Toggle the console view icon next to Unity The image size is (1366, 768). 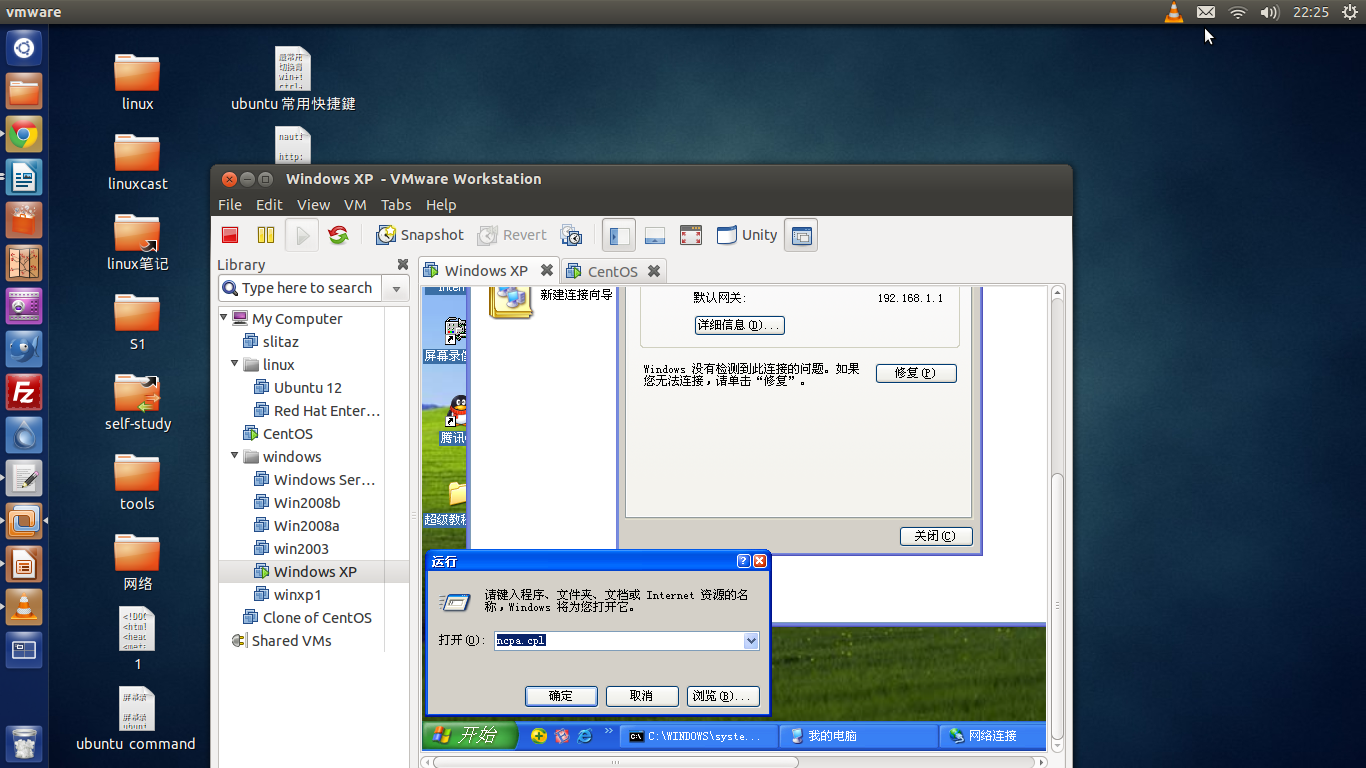[801, 235]
